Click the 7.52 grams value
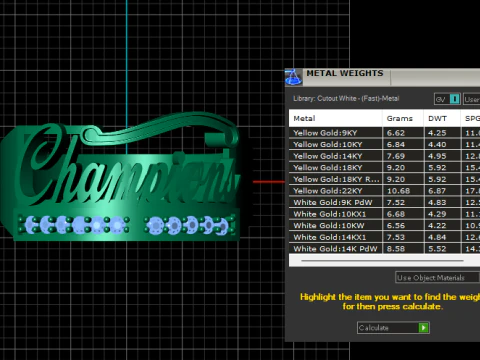The width and height of the screenshot is (480, 360). click(x=396, y=202)
